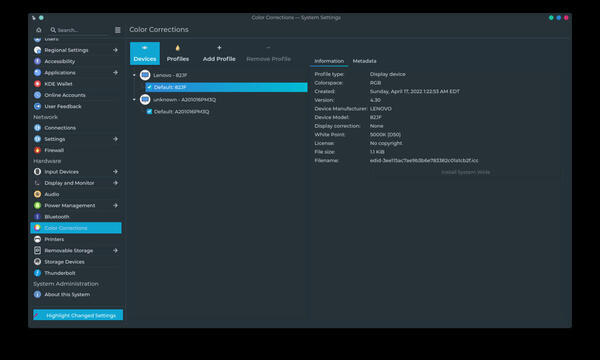Click the Created date value
Viewport: 600px width, 360px height.
pyautogui.click(x=415, y=91)
